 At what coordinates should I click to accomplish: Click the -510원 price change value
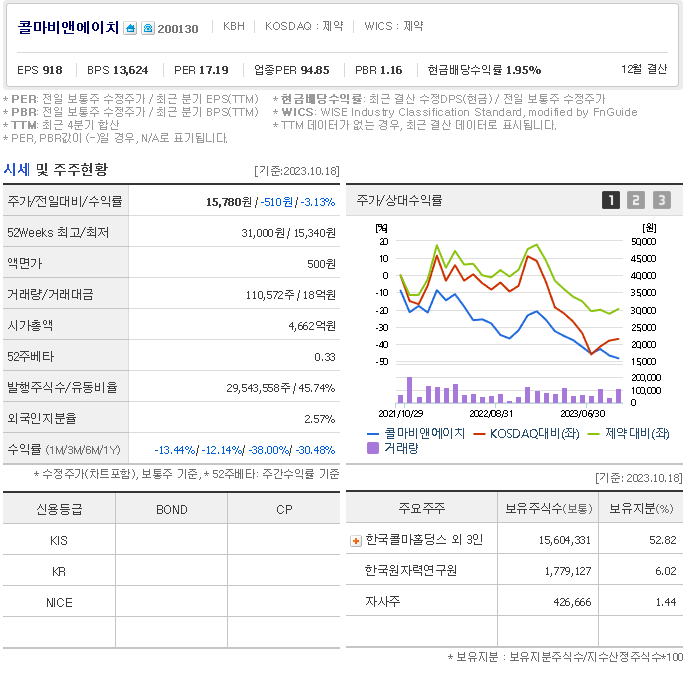(277, 202)
